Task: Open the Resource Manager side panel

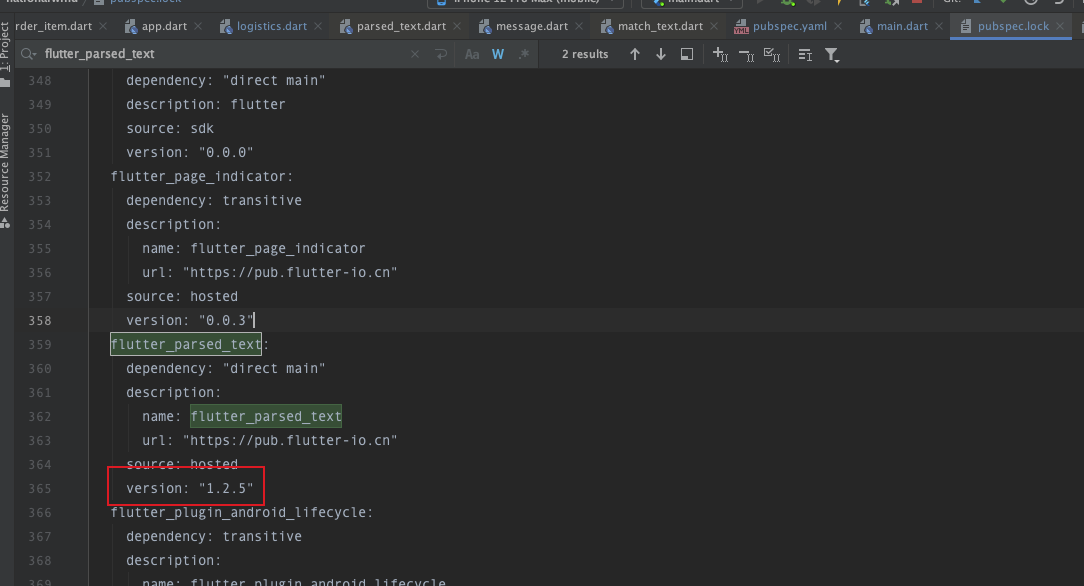Action: point(6,170)
